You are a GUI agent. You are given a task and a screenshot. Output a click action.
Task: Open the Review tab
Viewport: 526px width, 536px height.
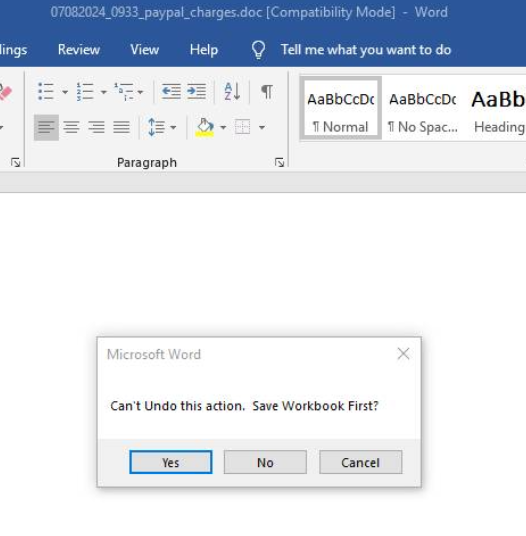(x=79, y=50)
